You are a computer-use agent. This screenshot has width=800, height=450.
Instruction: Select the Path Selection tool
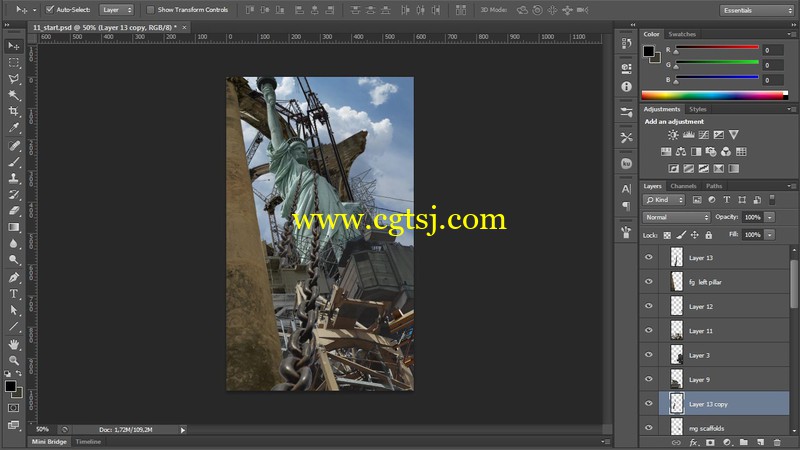pos(14,311)
